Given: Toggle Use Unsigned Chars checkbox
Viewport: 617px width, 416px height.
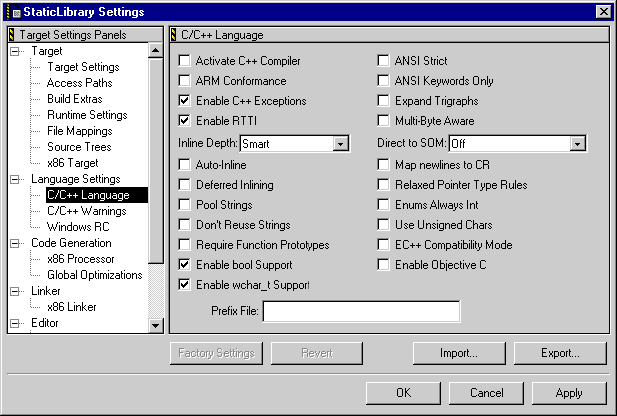Looking at the screenshot, I should 383,225.
